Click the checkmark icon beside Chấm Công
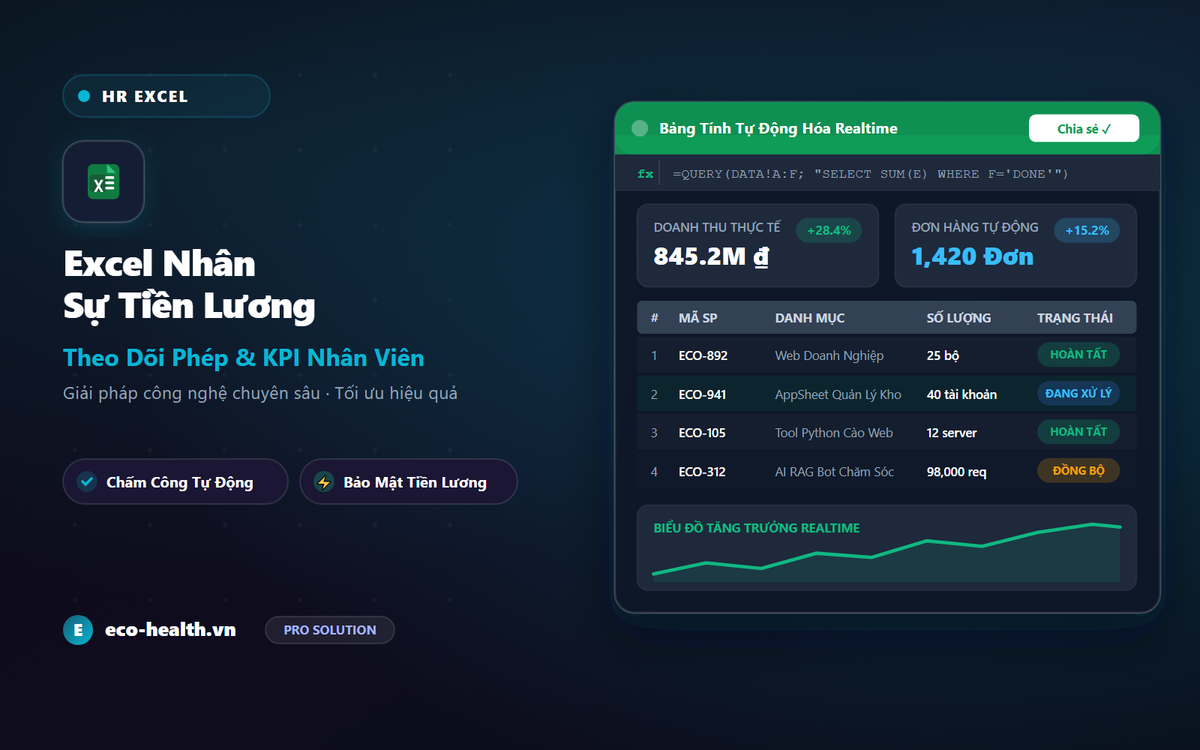 click(87, 482)
